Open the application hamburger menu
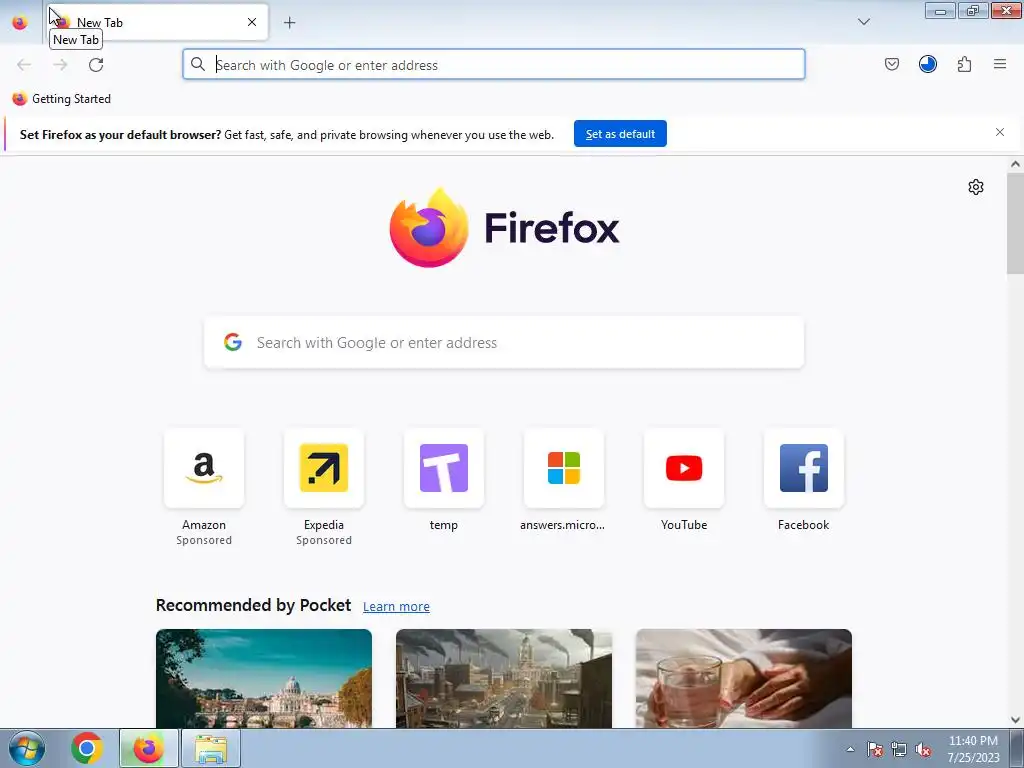The width and height of the screenshot is (1024, 768). coord(999,64)
